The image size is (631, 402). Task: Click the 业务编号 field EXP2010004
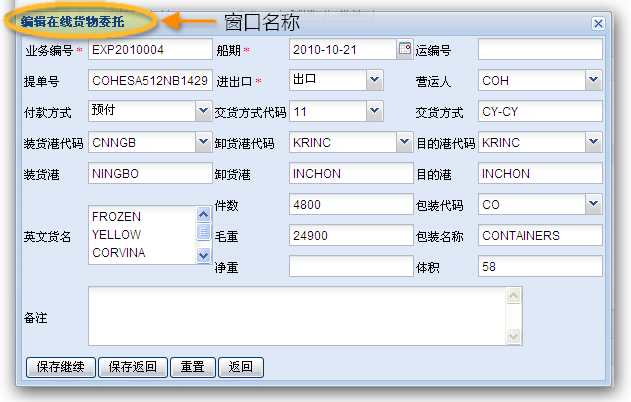click(x=150, y=49)
